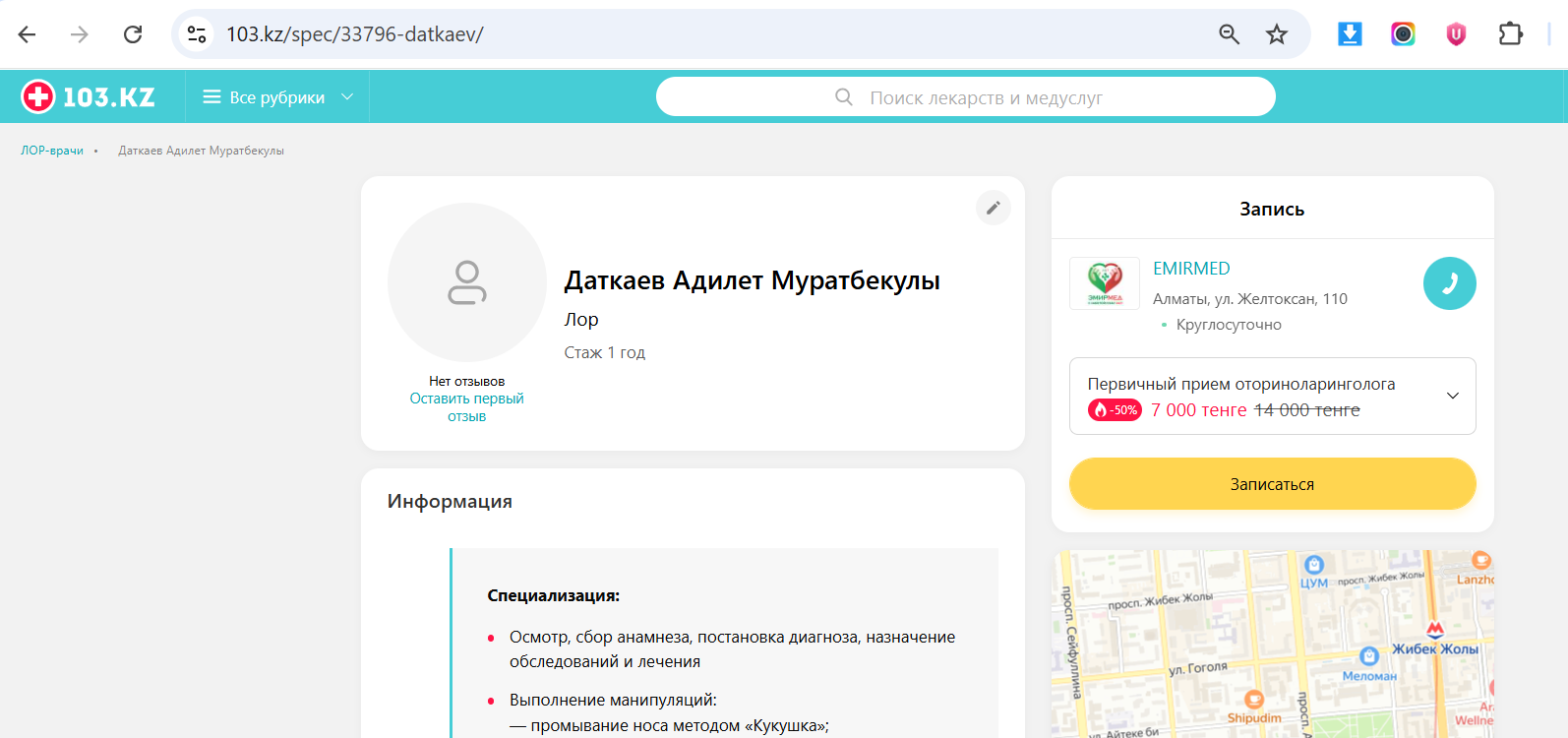
Task: Call EMIRMED using the phone button
Action: click(1449, 283)
